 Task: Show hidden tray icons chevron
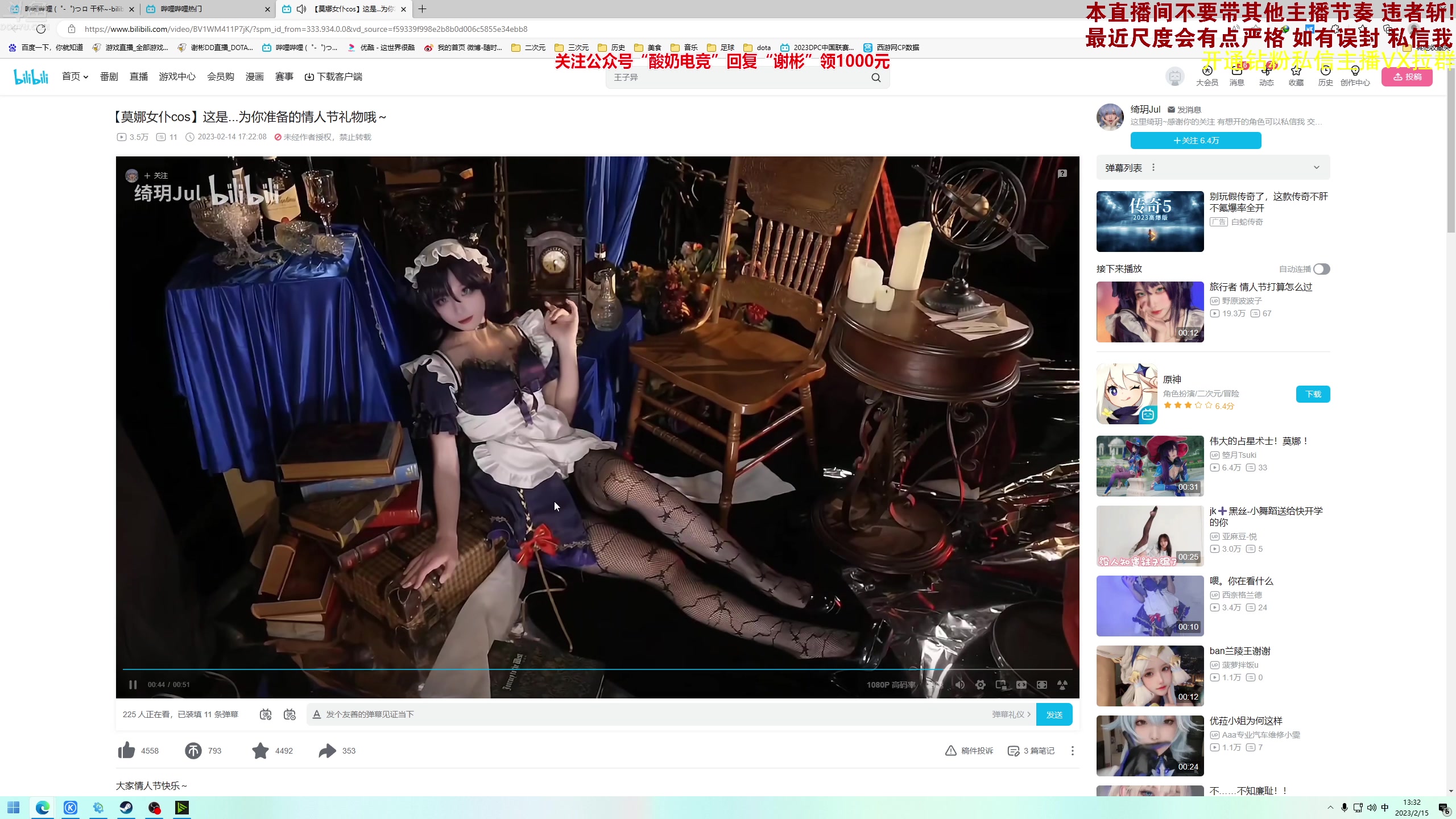click(x=1330, y=808)
